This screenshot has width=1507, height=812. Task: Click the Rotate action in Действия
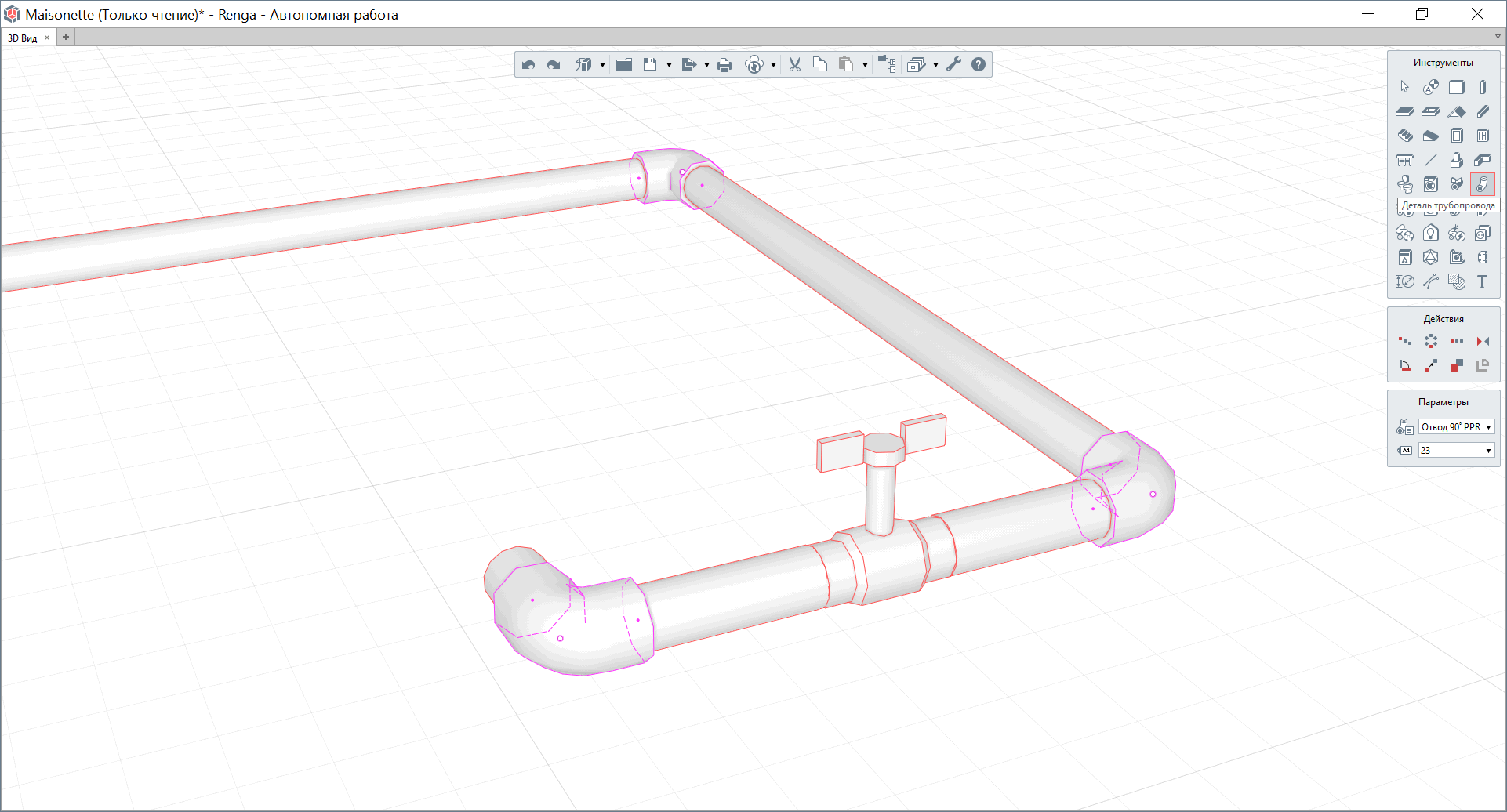[1405, 365]
